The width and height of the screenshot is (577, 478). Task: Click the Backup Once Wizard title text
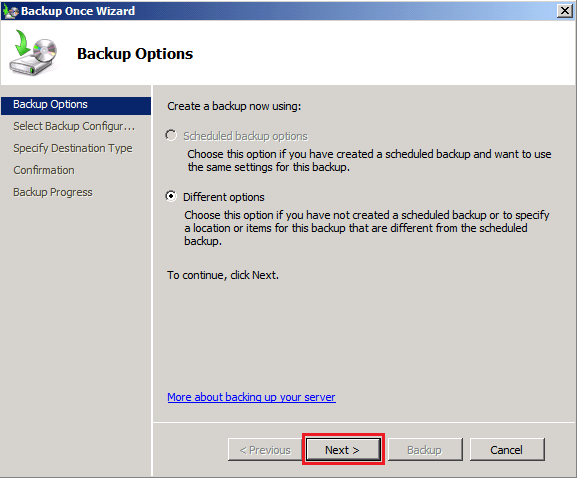tap(78, 11)
